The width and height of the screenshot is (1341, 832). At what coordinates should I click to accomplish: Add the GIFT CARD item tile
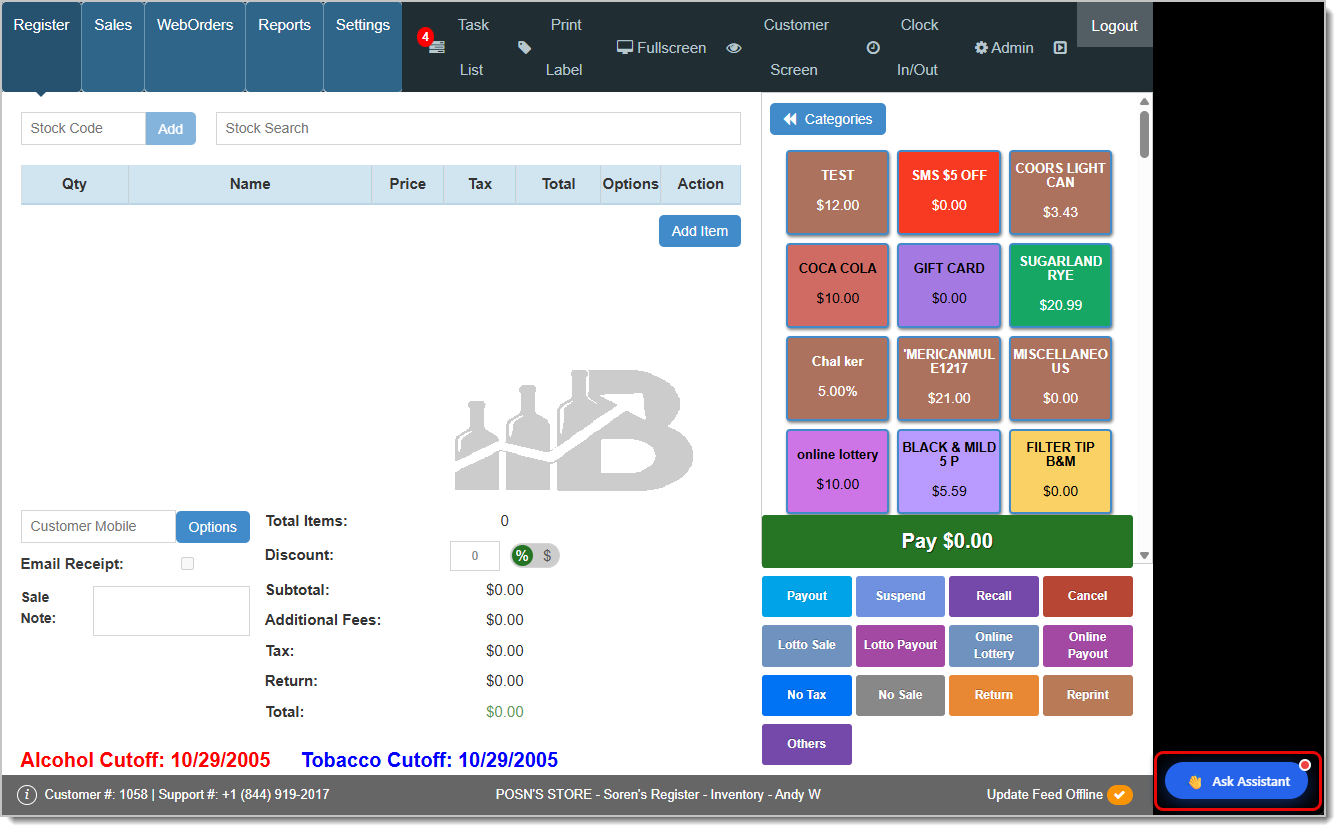coord(949,285)
